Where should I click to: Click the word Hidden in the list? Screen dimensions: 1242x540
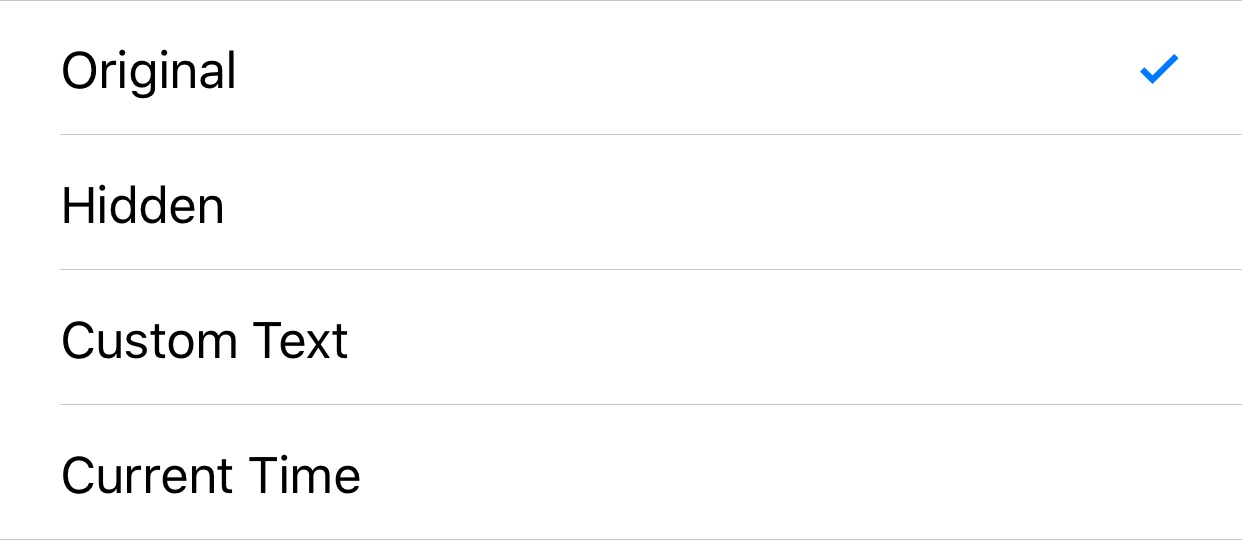[x=143, y=205]
